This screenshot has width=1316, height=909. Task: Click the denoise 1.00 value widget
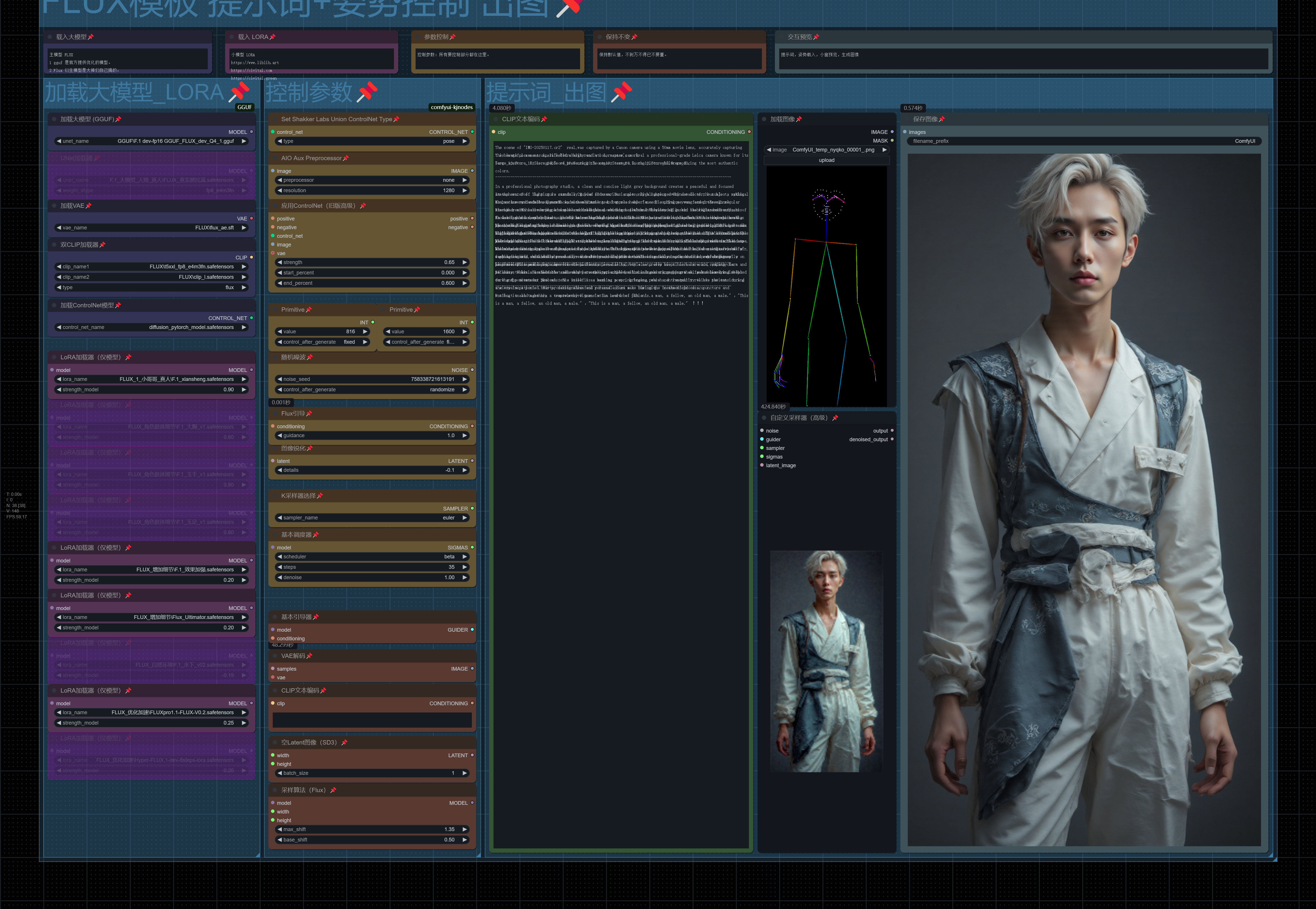pyautogui.click(x=372, y=577)
